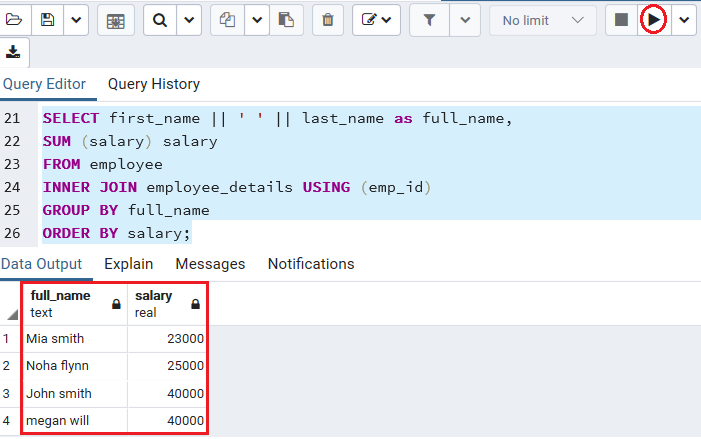
Task: Execute the query with the play button
Action: (x=654, y=20)
